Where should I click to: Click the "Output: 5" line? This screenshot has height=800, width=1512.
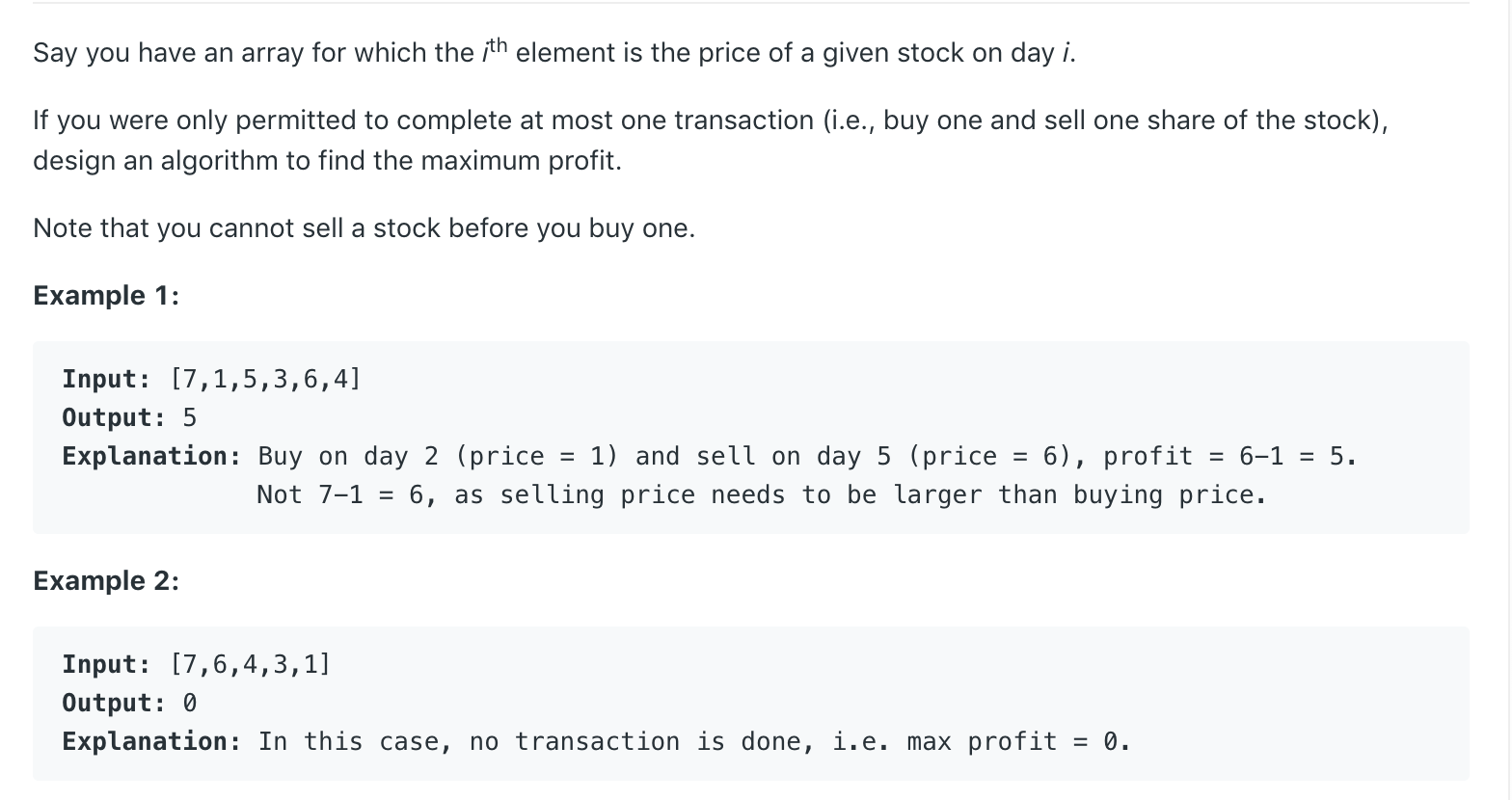pyautogui.click(x=129, y=417)
